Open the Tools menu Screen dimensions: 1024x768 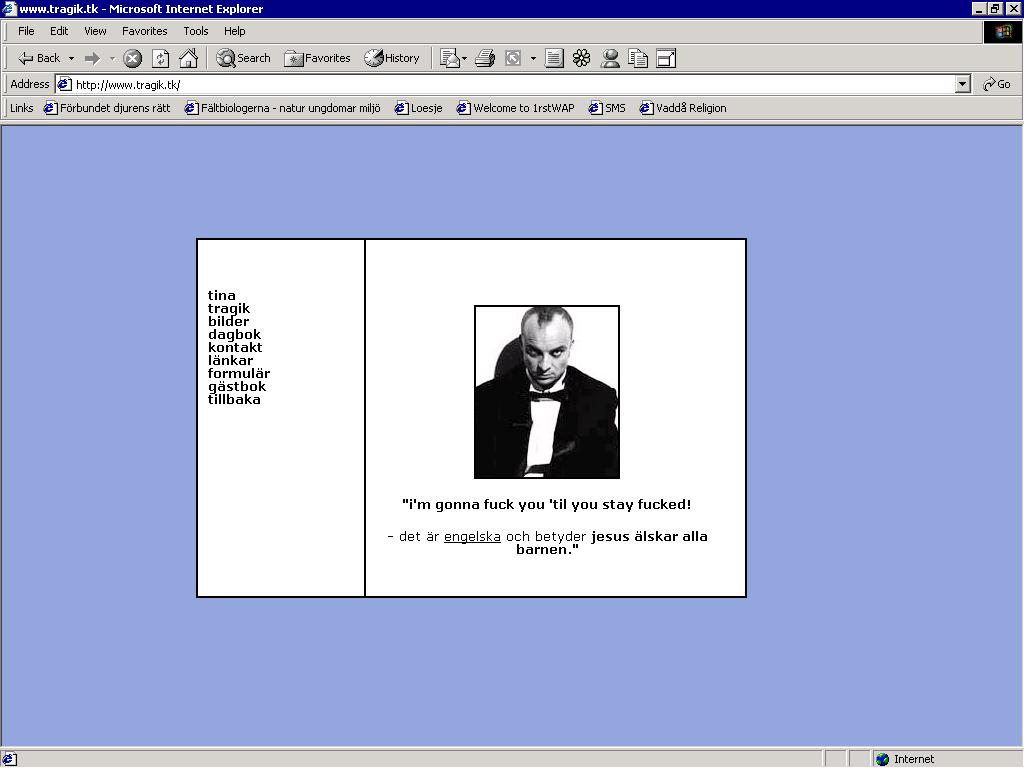point(195,31)
